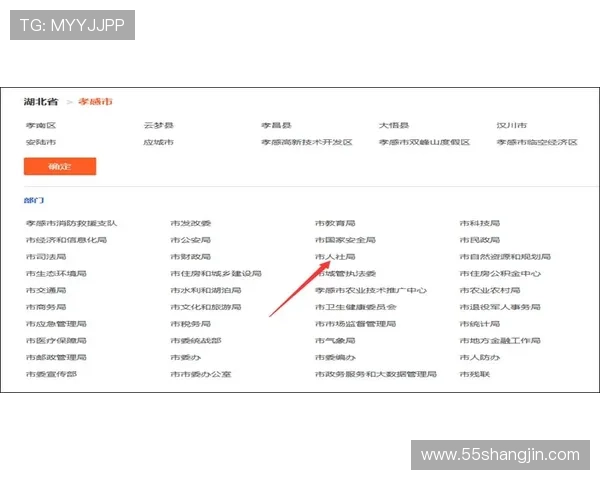Click 市生态环境局

click(x=56, y=273)
